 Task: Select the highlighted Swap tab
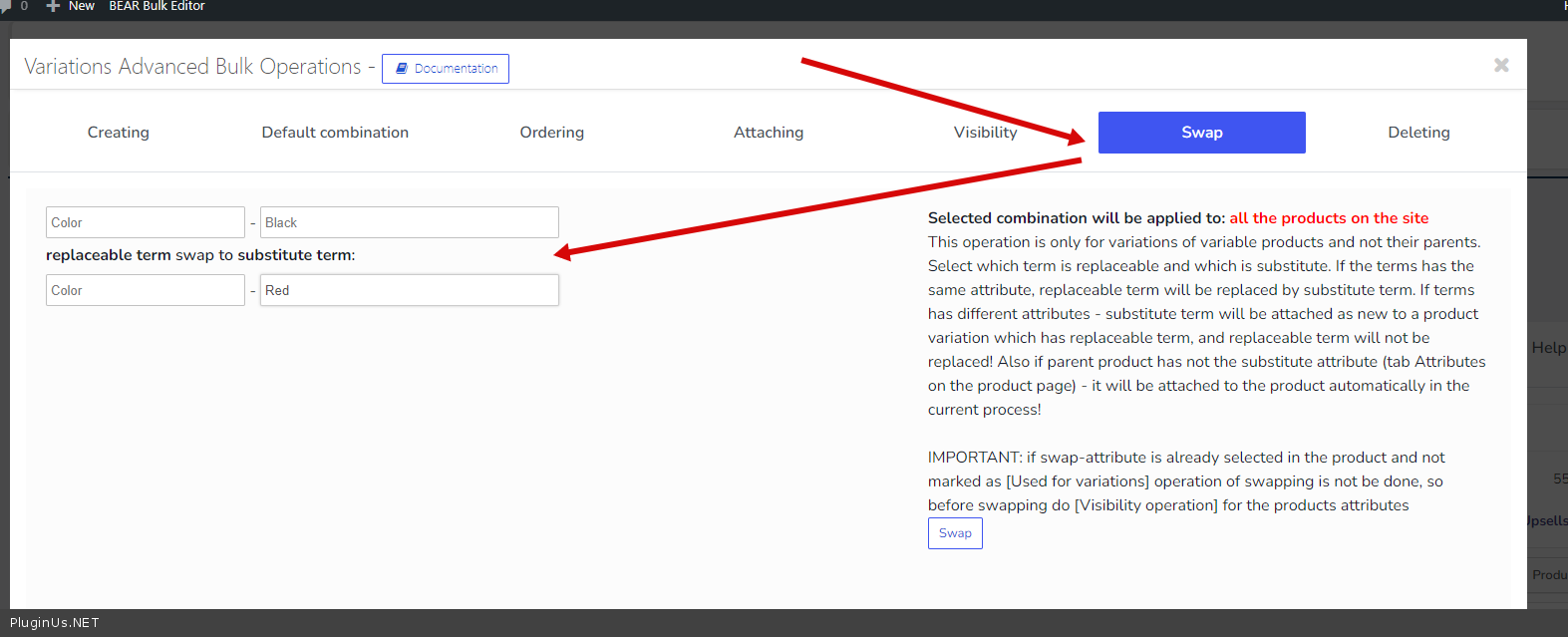pyautogui.click(x=1201, y=133)
